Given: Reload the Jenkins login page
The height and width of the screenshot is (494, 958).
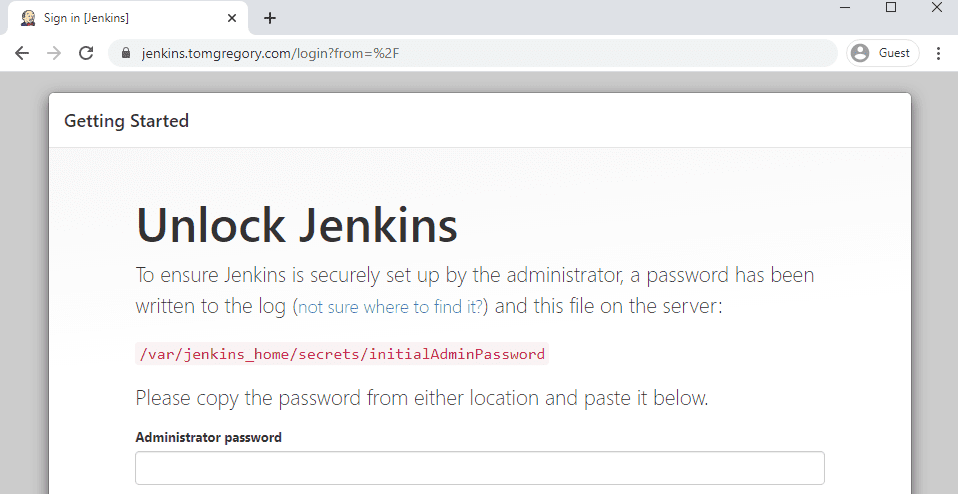Looking at the screenshot, I should [x=86, y=53].
